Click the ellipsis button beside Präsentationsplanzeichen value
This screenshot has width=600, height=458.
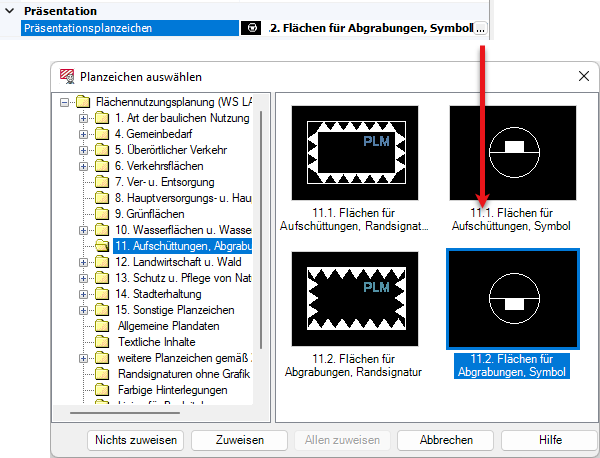coord(481,29)
